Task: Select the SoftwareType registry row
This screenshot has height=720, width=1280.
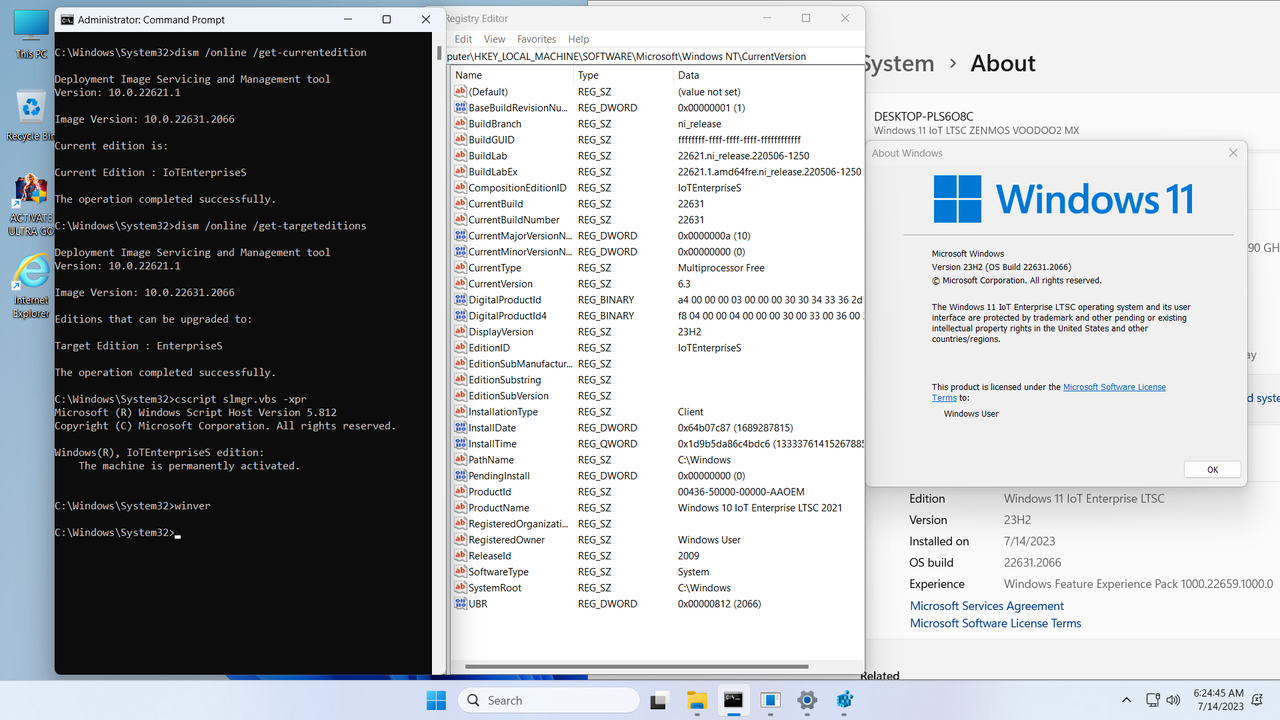Action: coord(658,572)
